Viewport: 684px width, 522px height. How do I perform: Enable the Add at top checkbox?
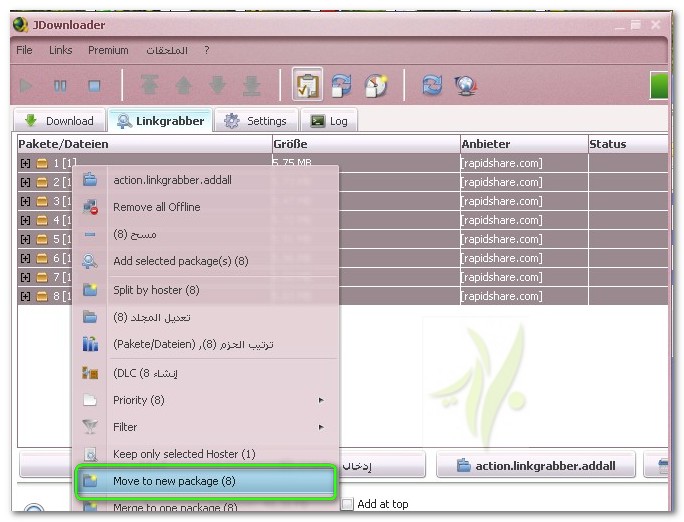pos(347,504)
